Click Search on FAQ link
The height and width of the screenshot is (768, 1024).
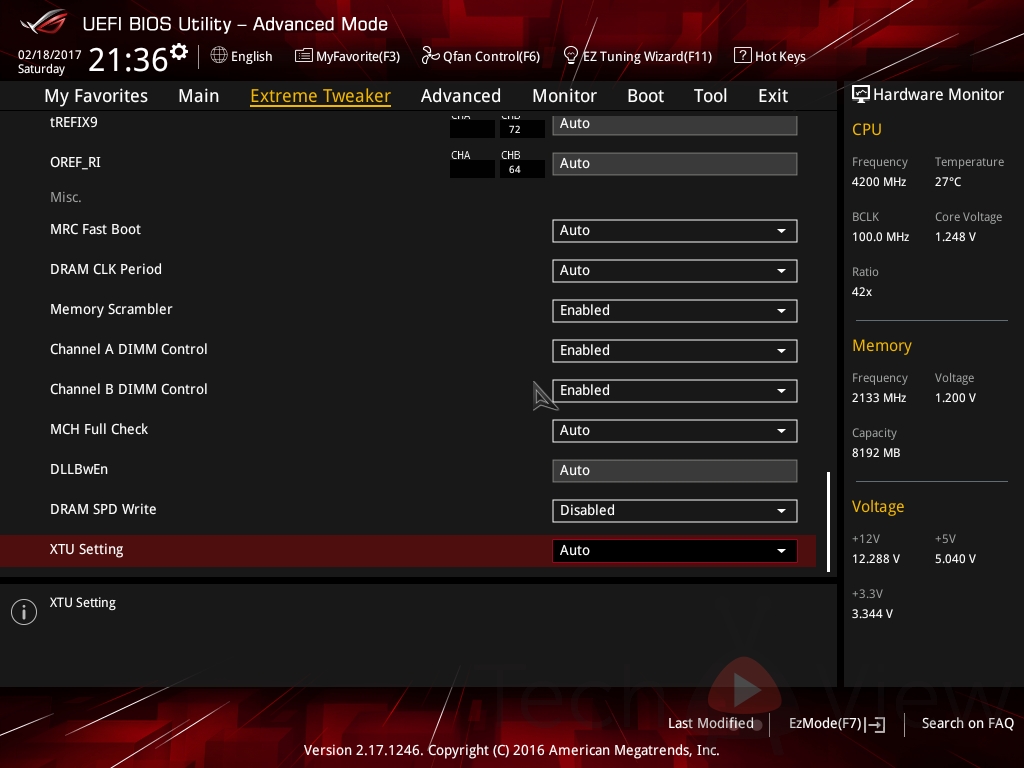(x=967, y=723)
